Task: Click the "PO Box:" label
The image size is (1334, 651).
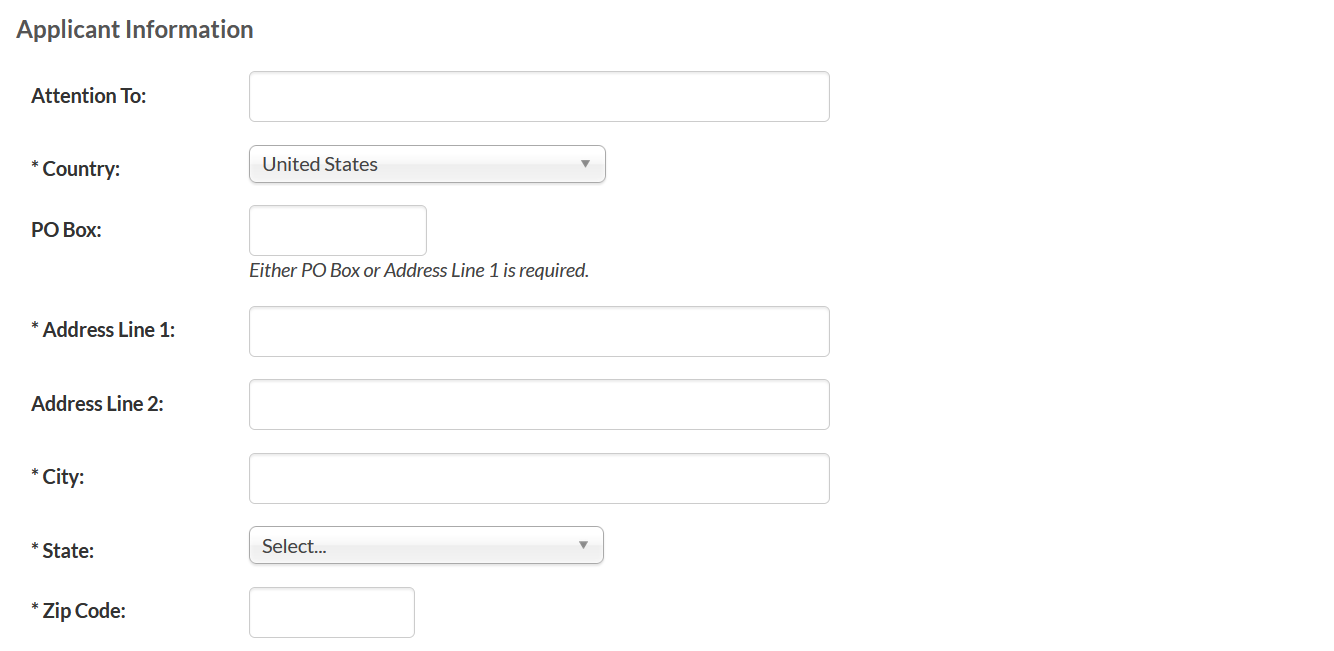Action: click(67, 230)
